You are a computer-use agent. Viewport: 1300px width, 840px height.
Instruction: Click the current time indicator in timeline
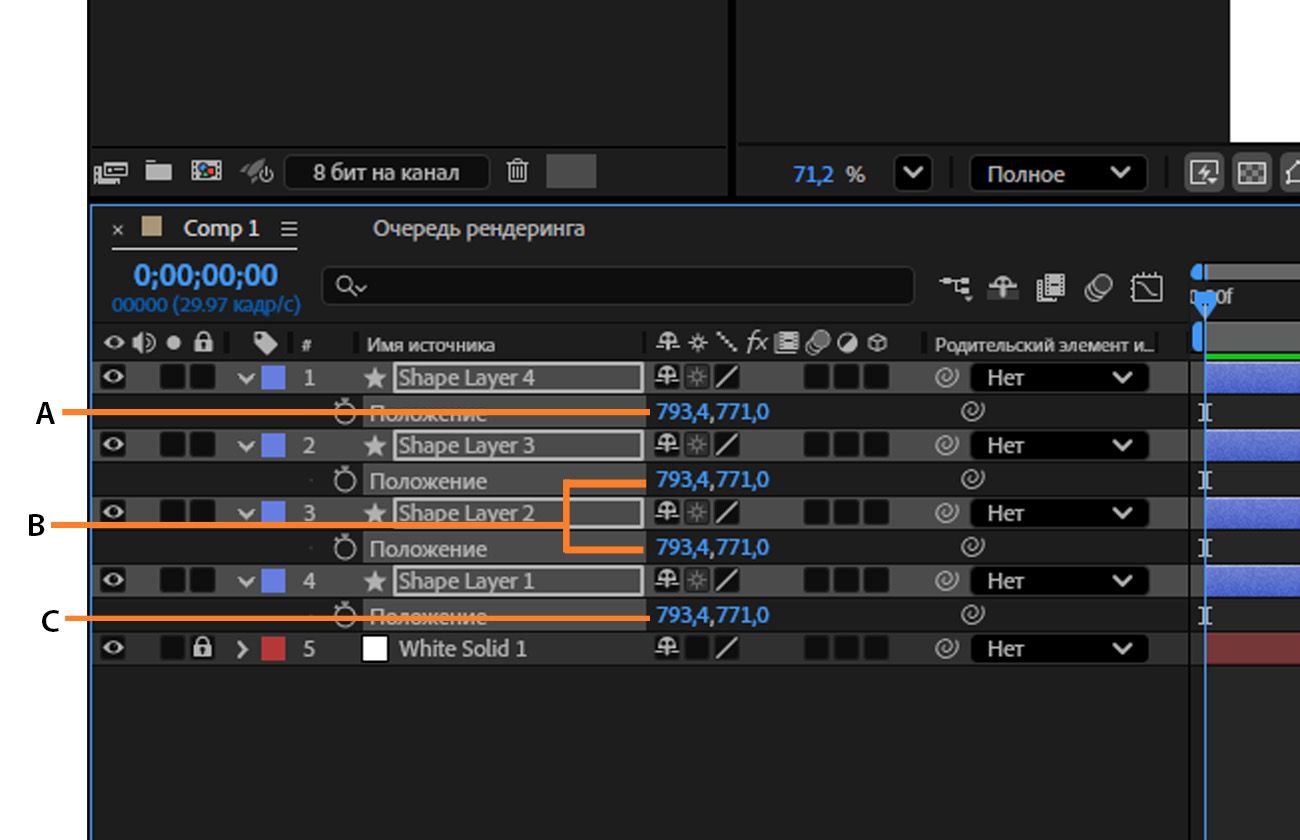point(1205,306)
